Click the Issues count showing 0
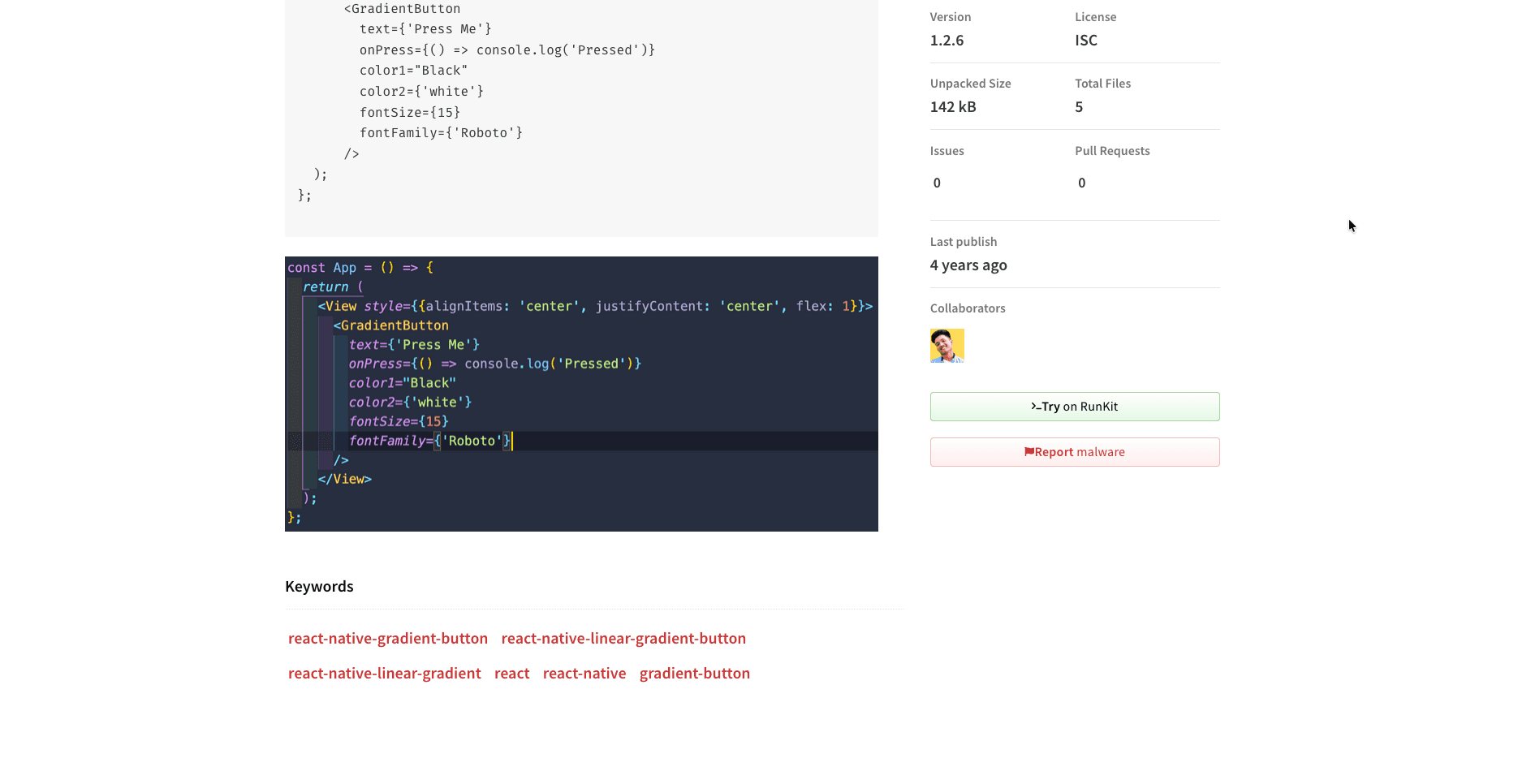Screen dimensions: 1518x784 (x=937, y=183)
